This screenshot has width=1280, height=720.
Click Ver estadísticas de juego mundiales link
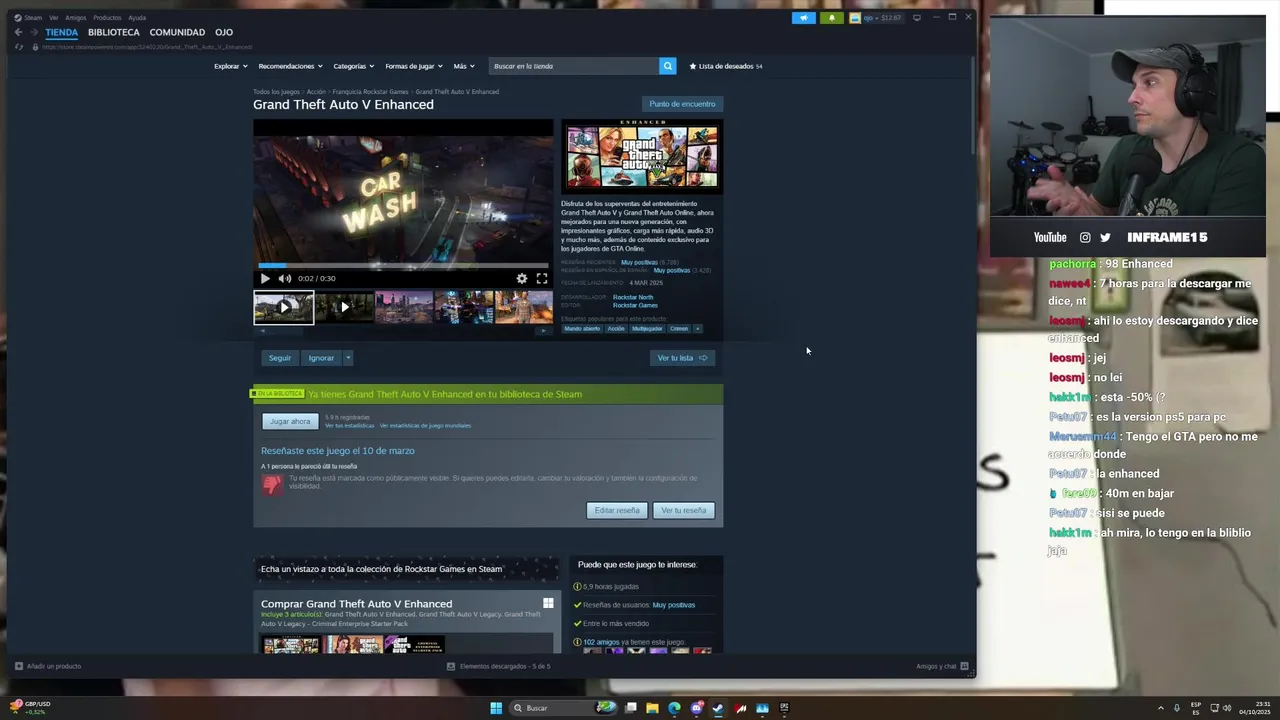(425, 426)
